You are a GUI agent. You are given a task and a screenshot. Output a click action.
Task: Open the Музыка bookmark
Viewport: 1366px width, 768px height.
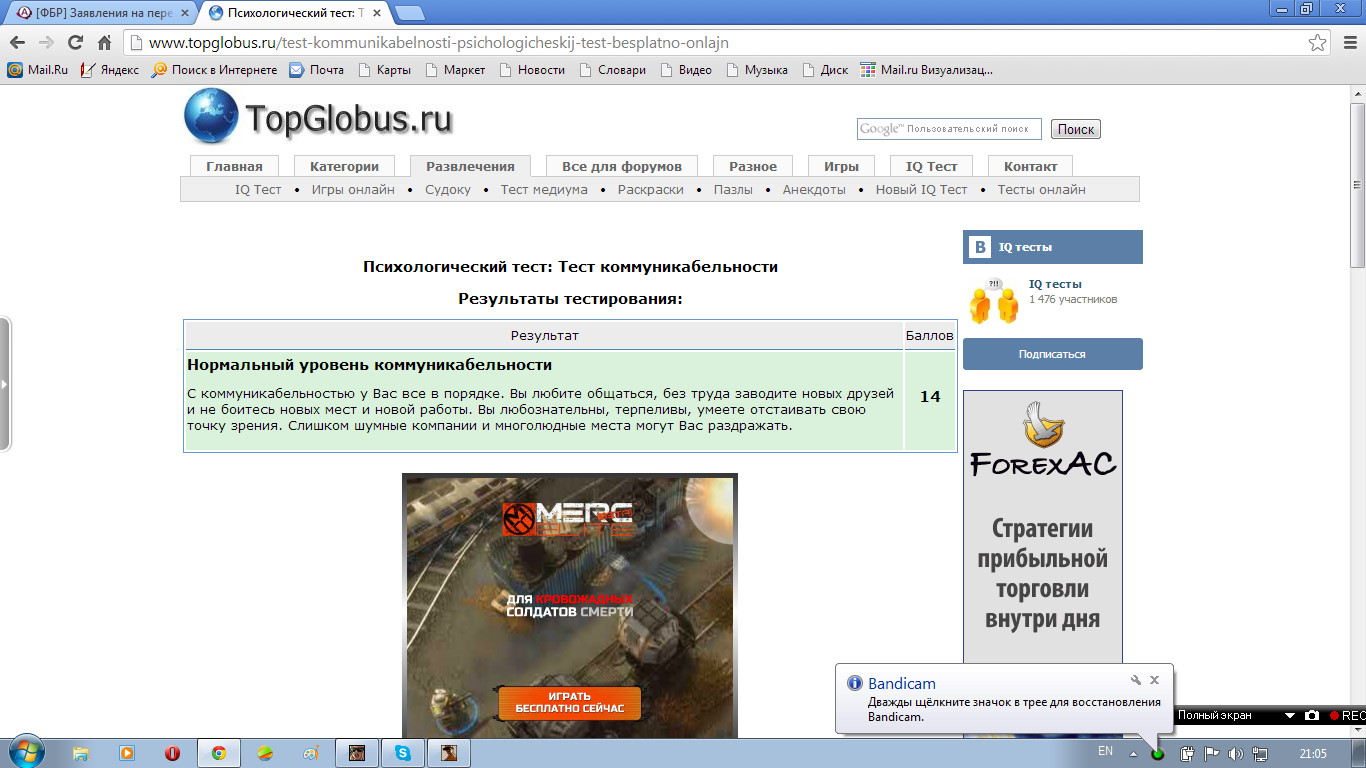click(757, 70)
